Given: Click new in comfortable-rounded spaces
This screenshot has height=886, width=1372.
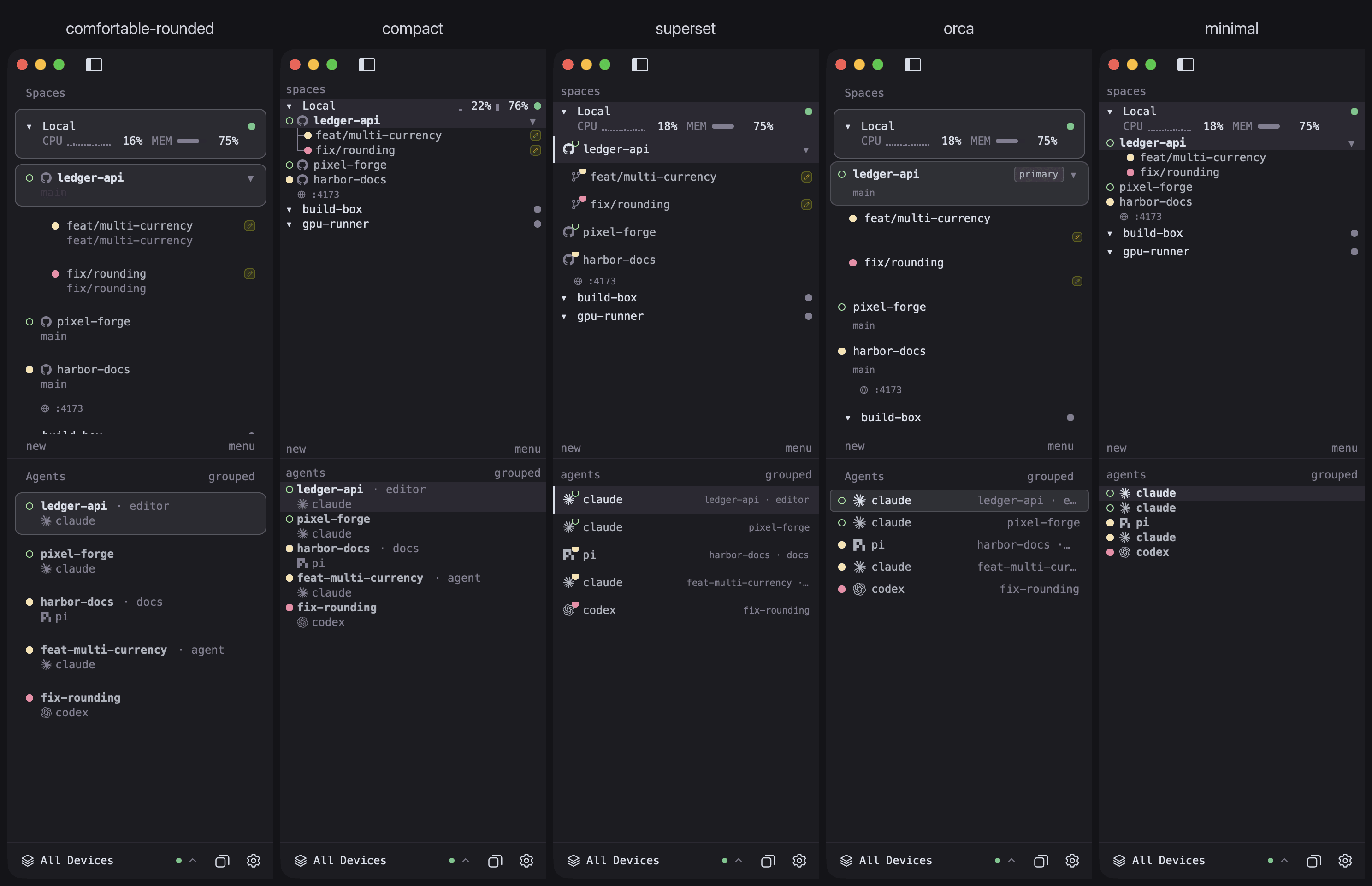Looking at the screenshot, I should coord(35,446).
